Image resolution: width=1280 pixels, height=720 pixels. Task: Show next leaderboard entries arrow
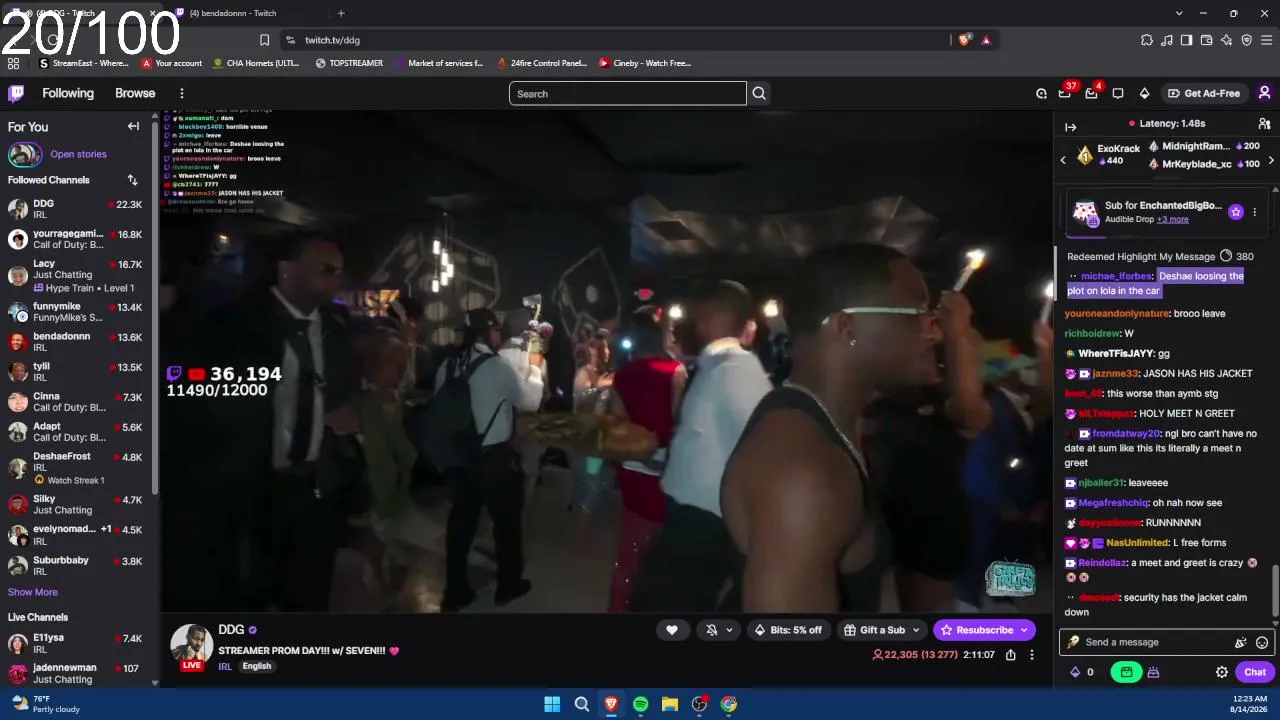tap(1271, 160)
